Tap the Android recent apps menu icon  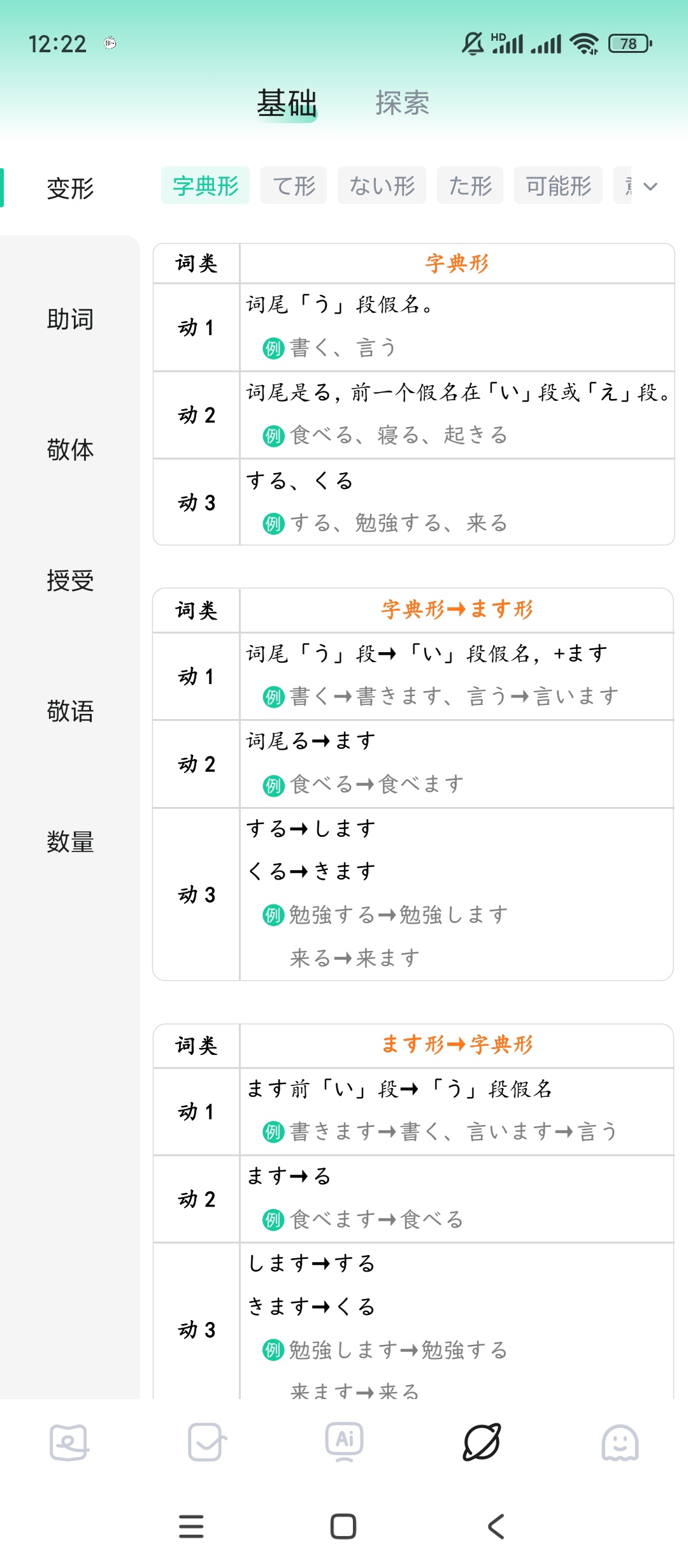191,1526
